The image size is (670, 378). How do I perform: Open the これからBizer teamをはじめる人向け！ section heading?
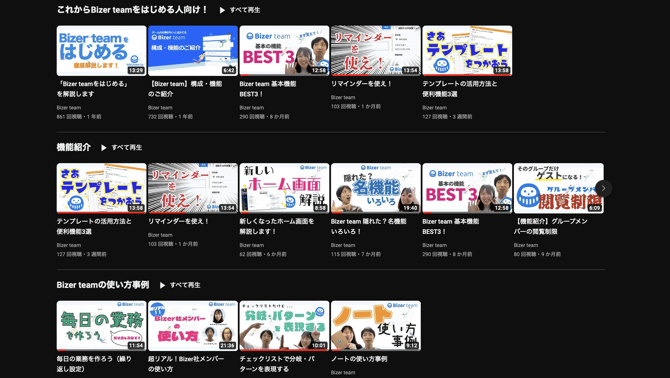(132, 9)
